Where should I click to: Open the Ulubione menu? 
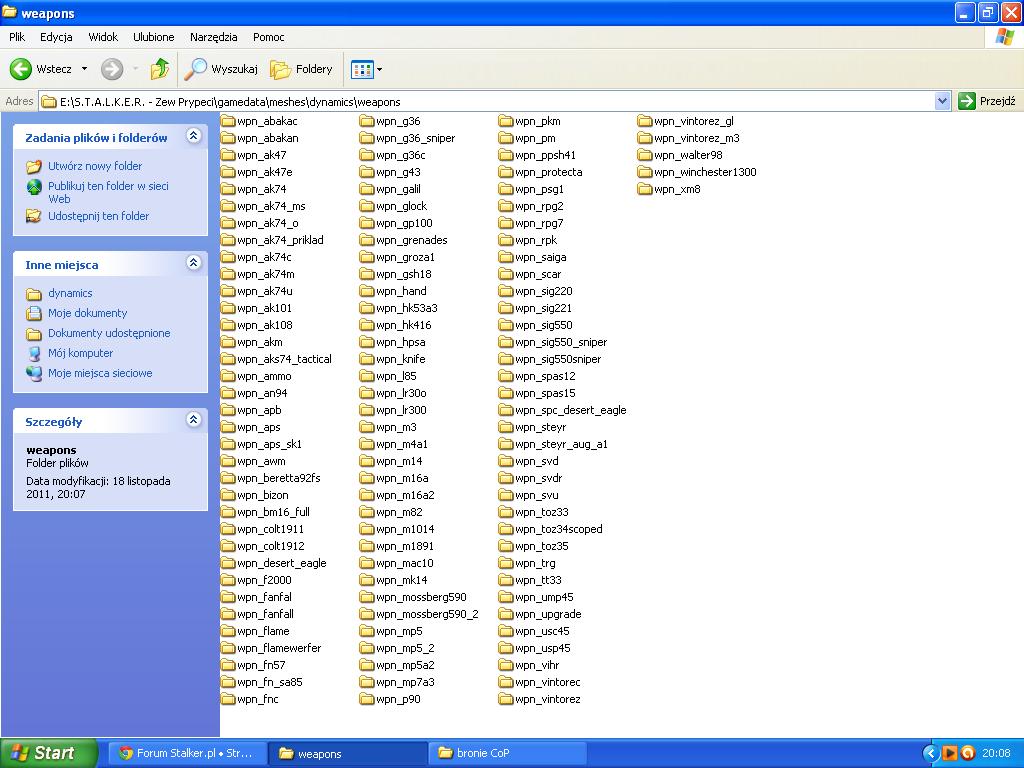[x=153, y=37]
